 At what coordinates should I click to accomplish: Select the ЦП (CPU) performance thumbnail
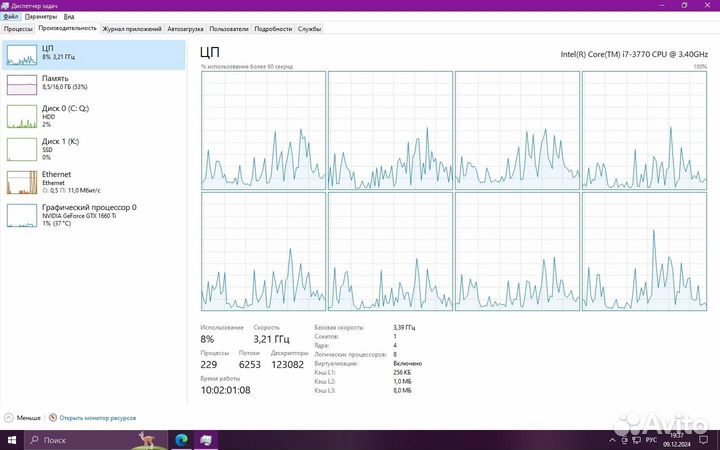pos(94,55)
